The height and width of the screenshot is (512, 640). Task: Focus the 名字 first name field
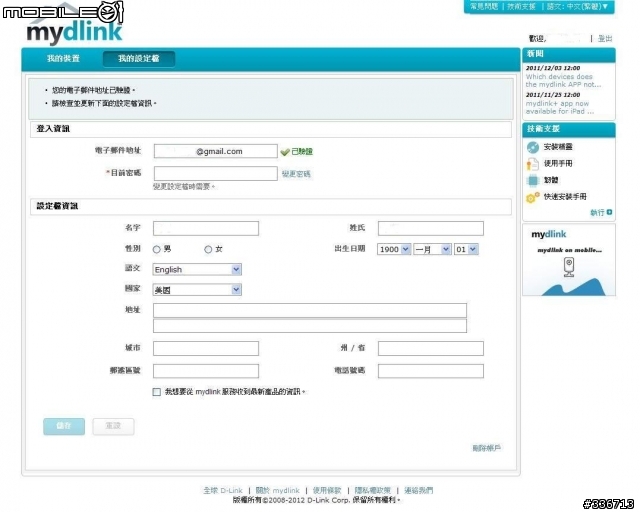point(206,228)
